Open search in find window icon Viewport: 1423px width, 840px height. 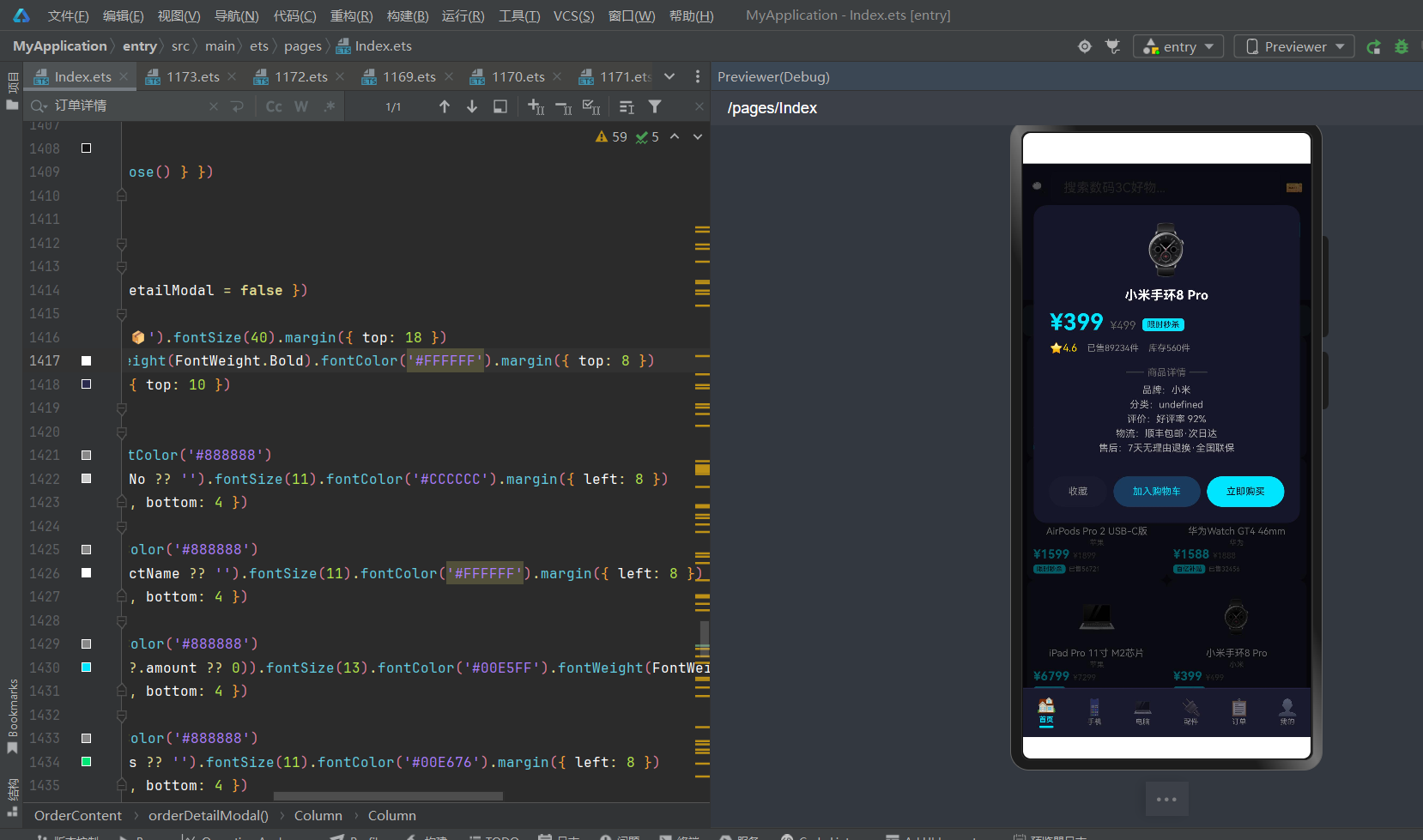click(x=500, y=106)
